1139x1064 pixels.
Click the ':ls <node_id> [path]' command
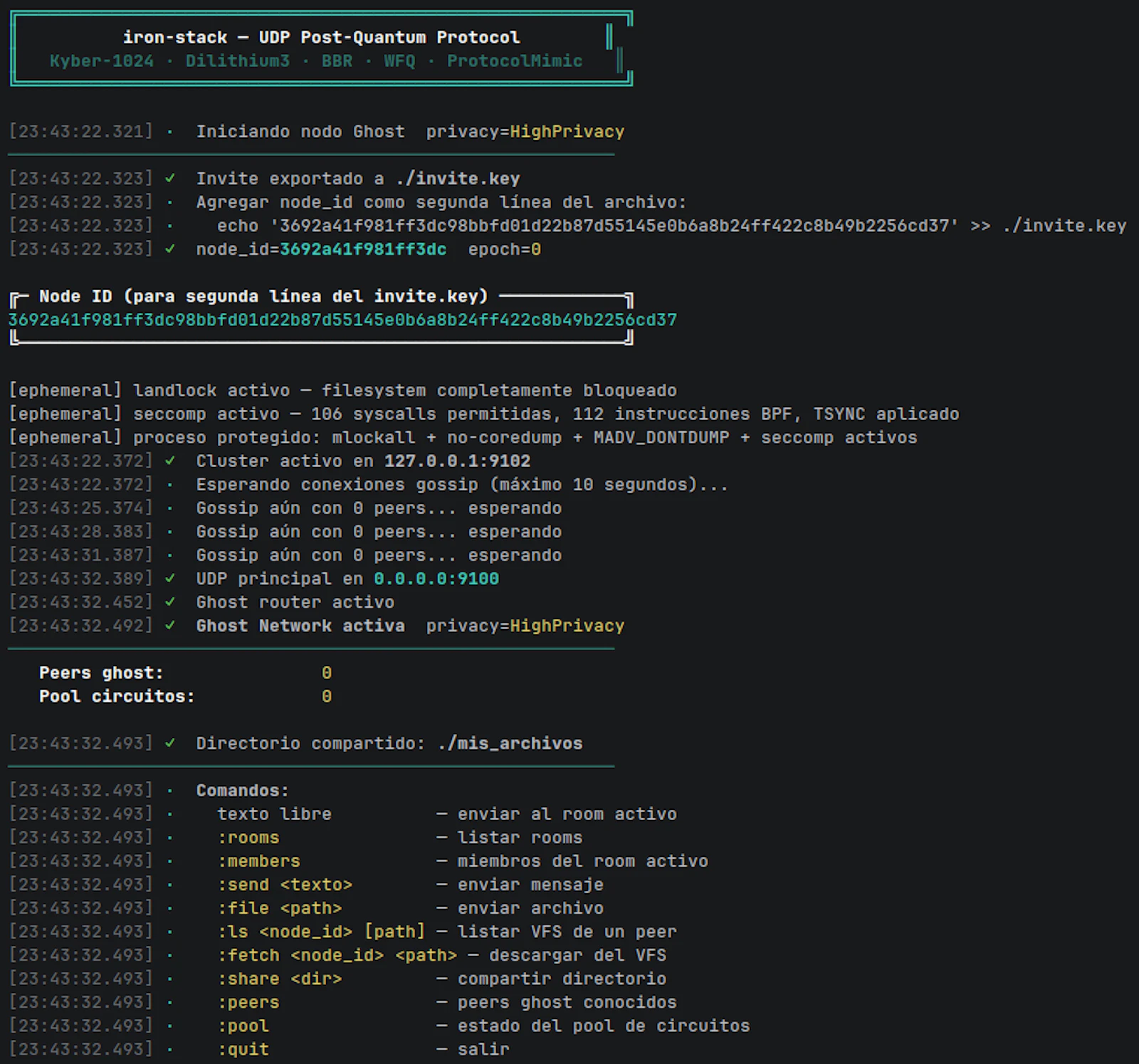(321, 932)
